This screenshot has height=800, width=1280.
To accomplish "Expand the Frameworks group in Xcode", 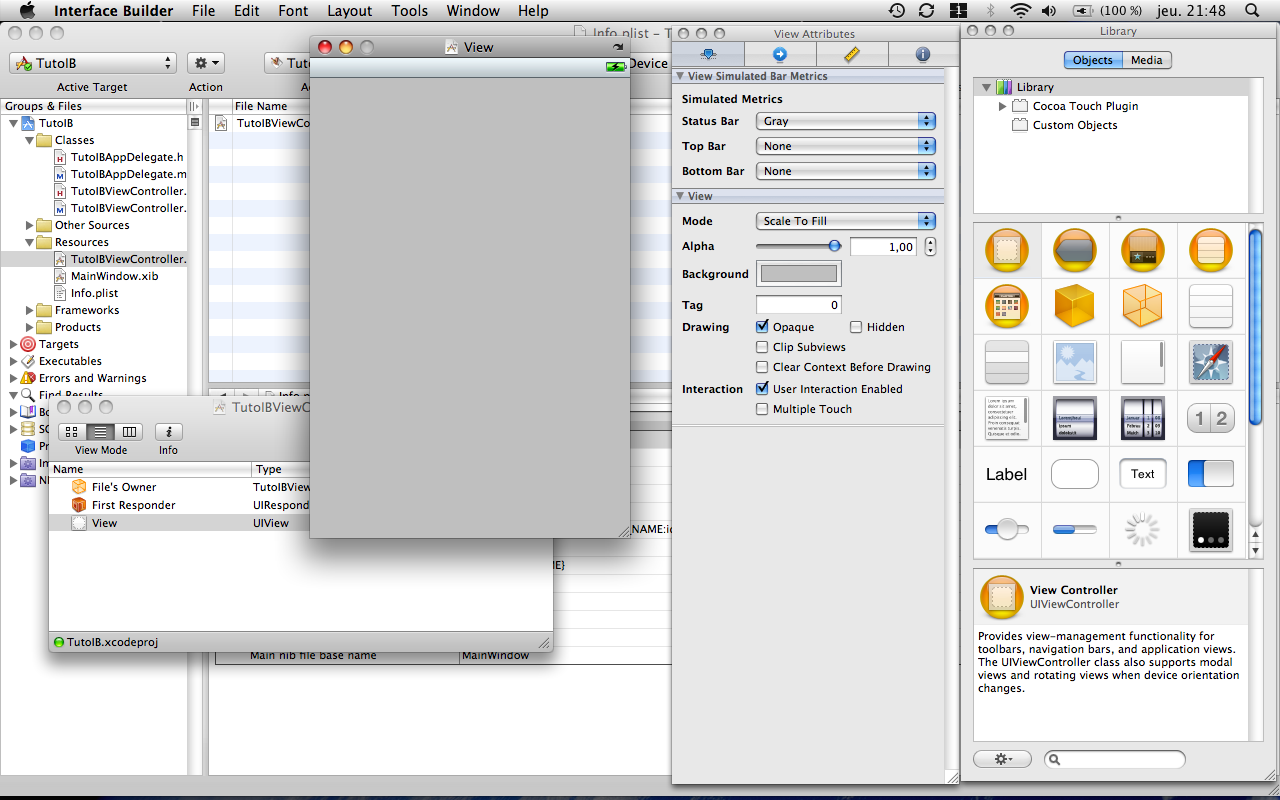I will point(30,310).
